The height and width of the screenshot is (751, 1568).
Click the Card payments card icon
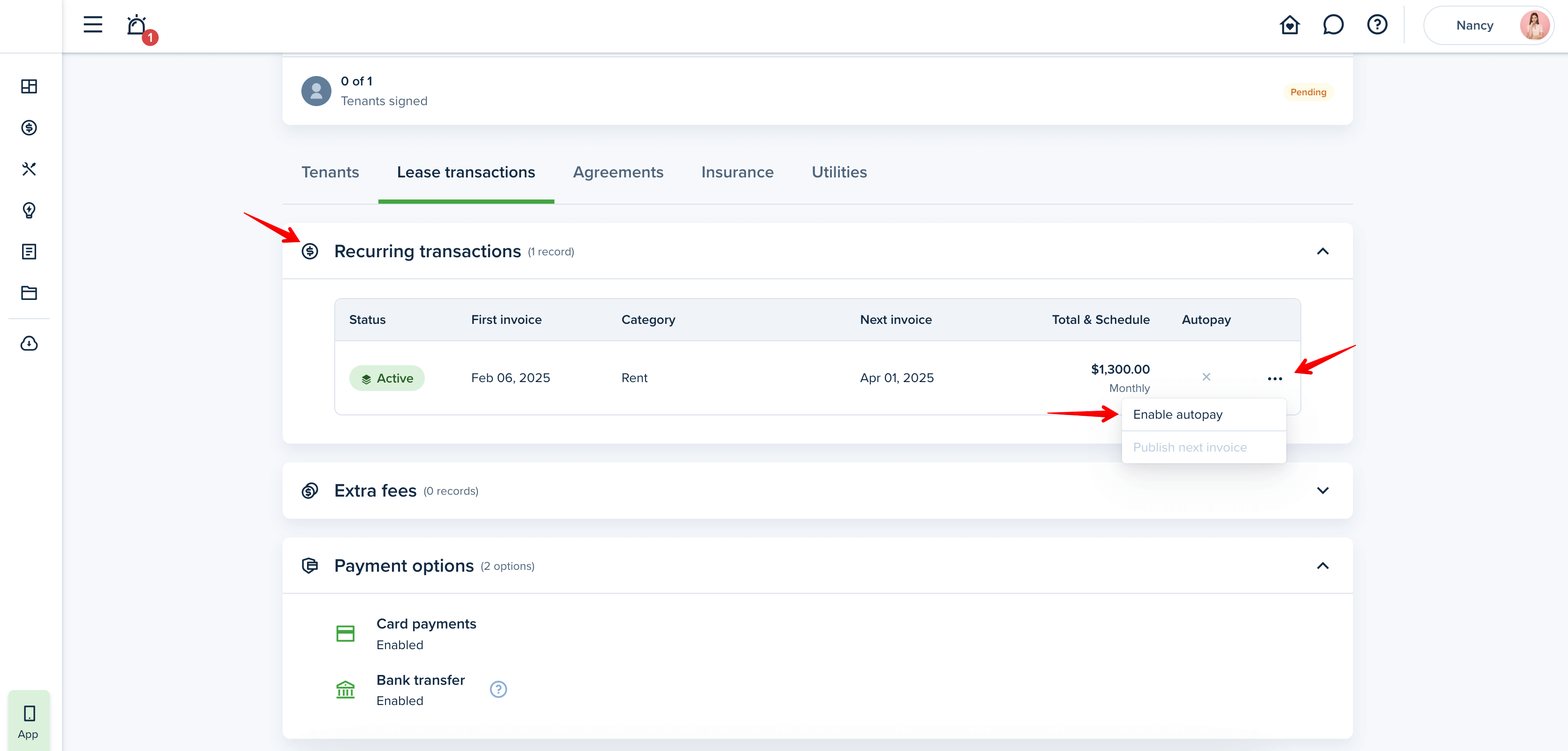coord(345,634)
